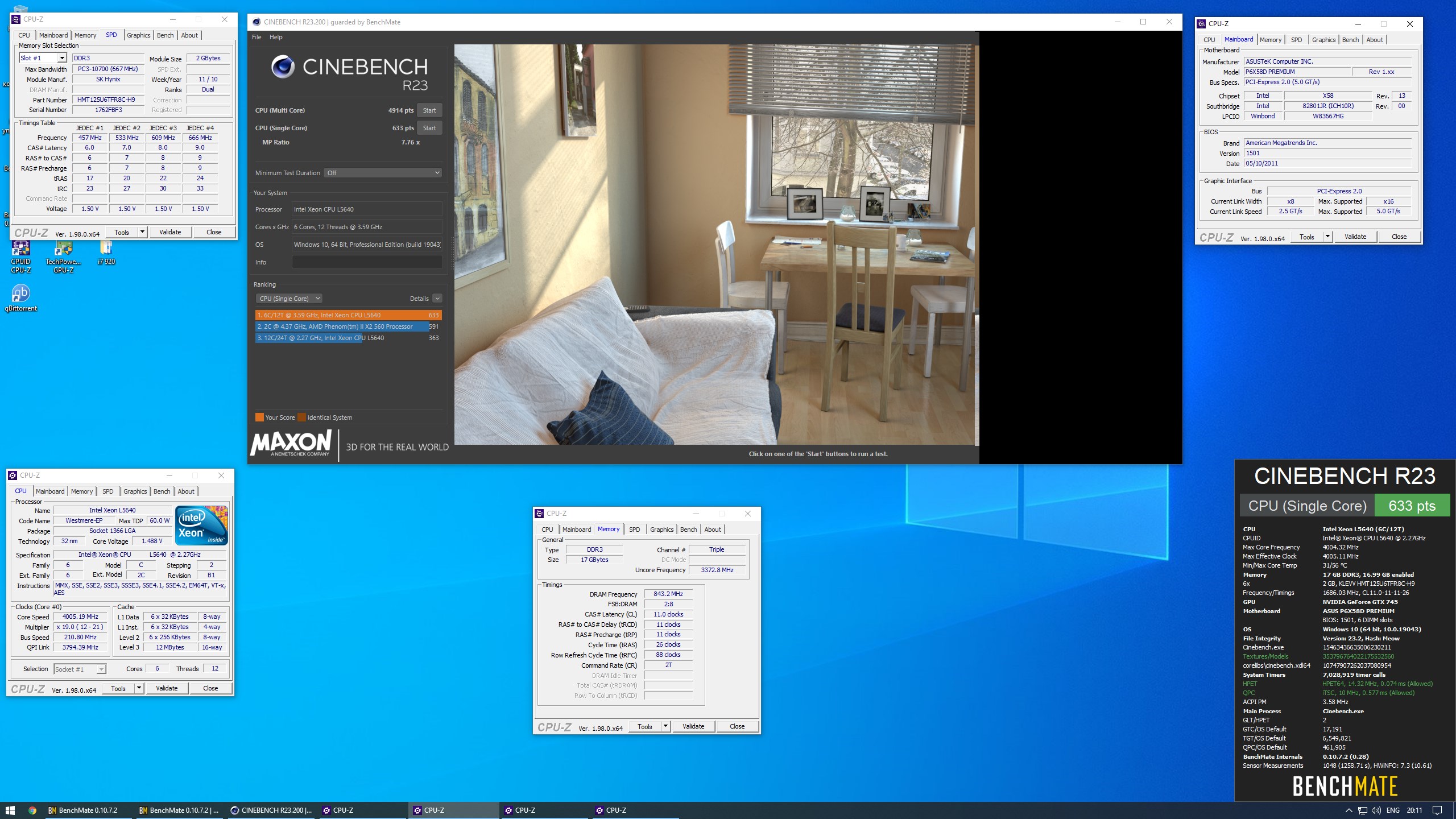This screenshot has height=819, width=1456.
Task: Open the Minimum Test Duration dropdown
Action: (383, 173)
